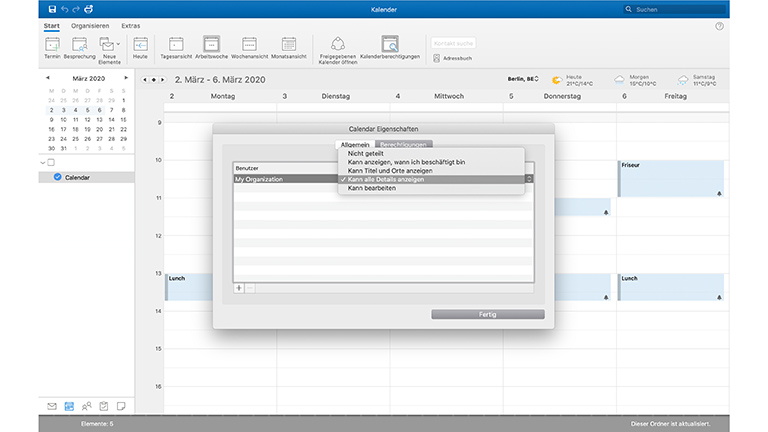The width and height of the screenshot is (768, 432).
Task: Click the Termin new appointment icon
Action: pyautogui.click(x=52, y=44)
